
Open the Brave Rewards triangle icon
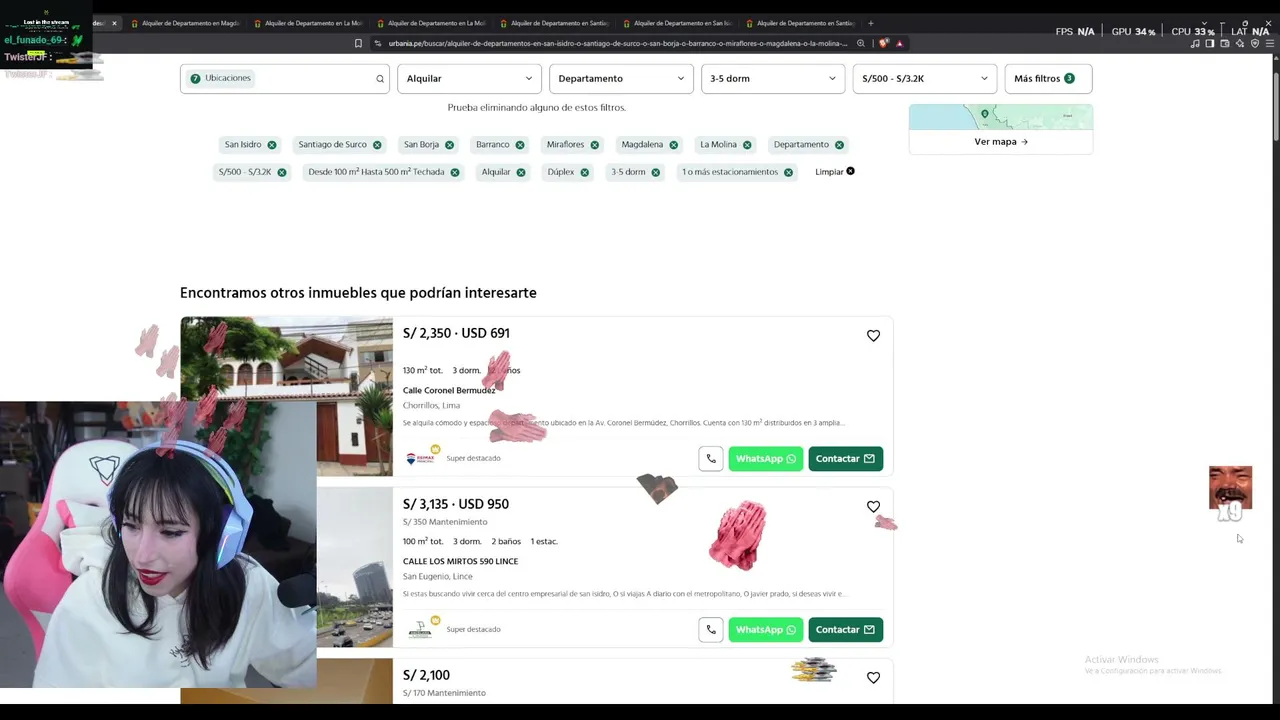coord(900,44)
